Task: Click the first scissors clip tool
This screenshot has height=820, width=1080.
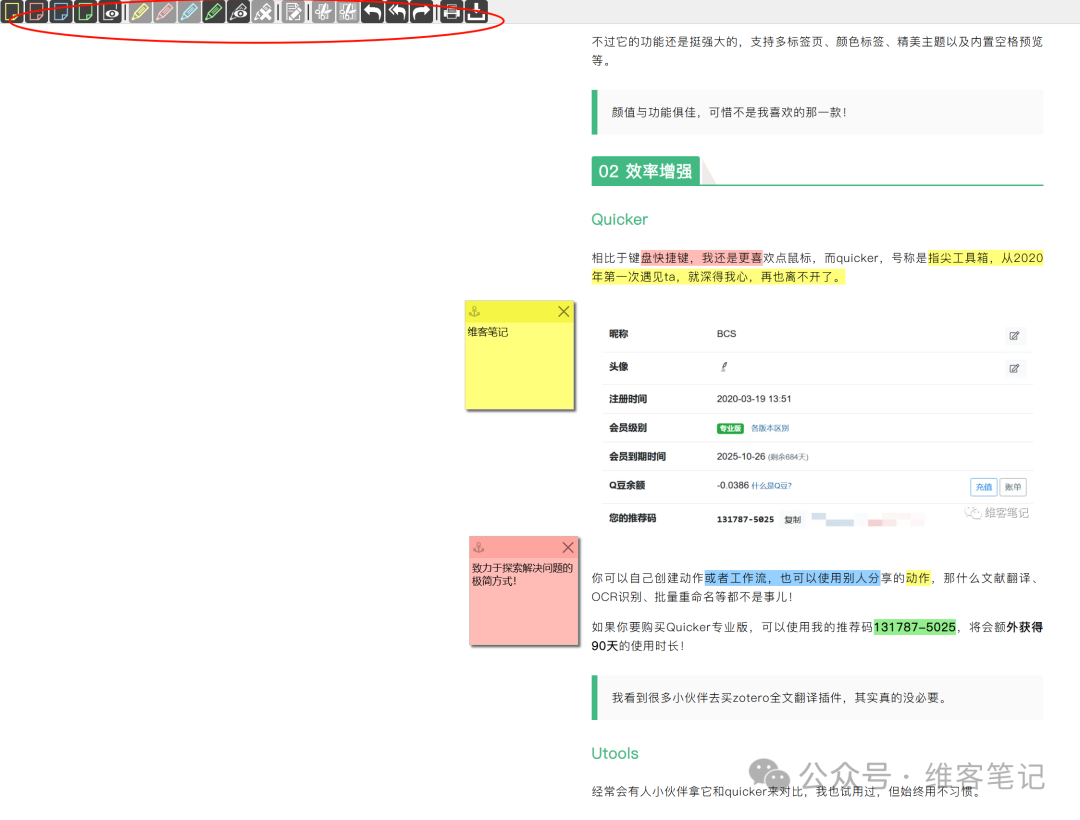Action: 323,12
